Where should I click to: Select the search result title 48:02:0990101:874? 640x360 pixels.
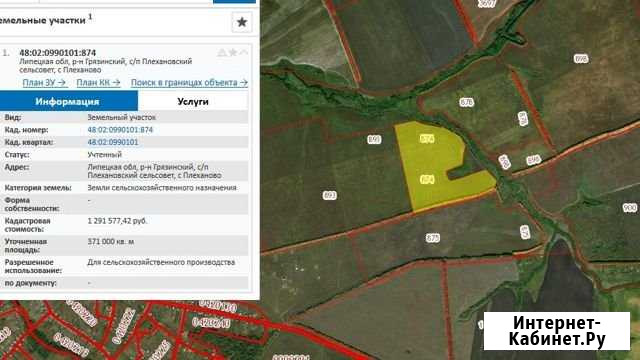point(58,53)
